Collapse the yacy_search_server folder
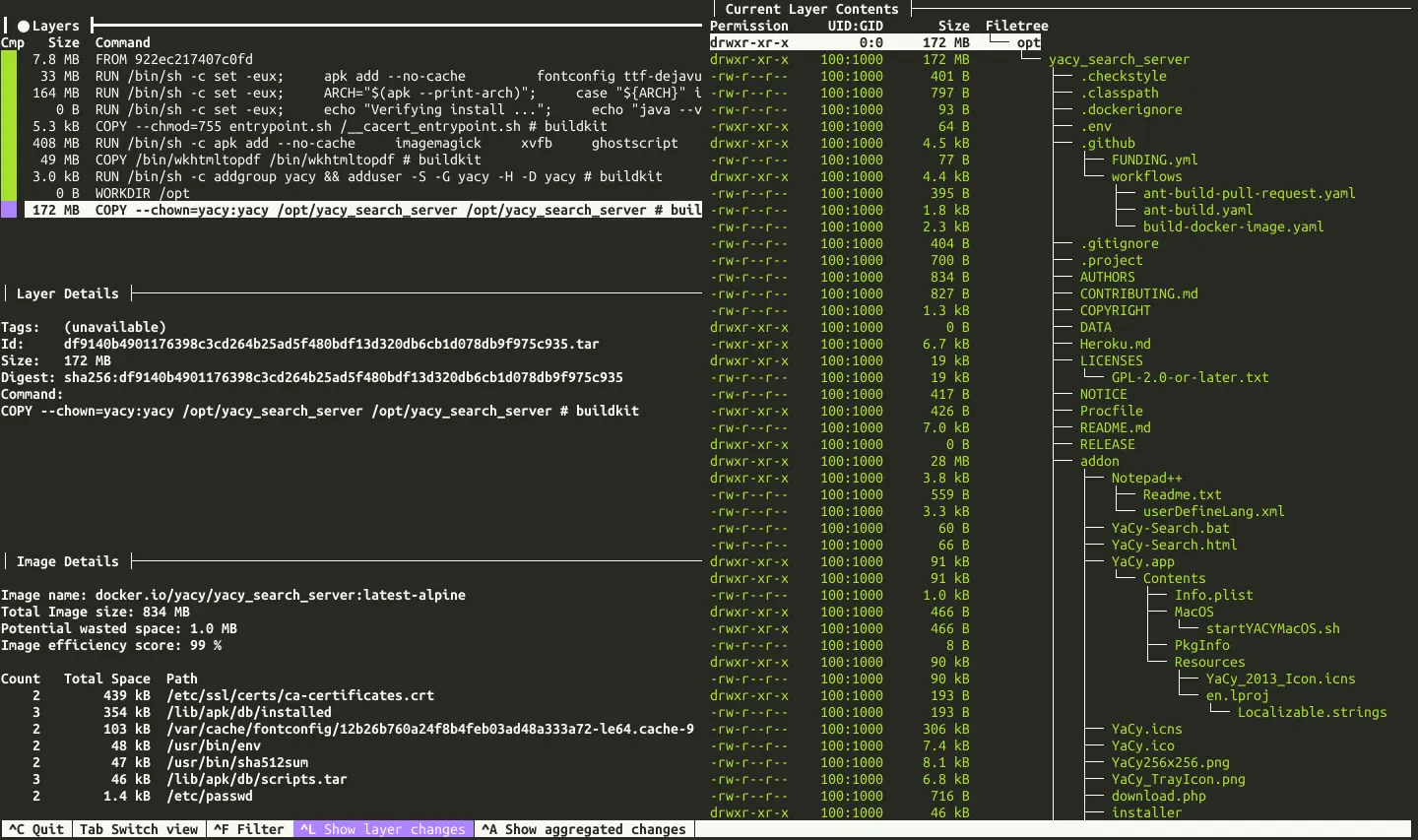 (x=1118, y=59)
